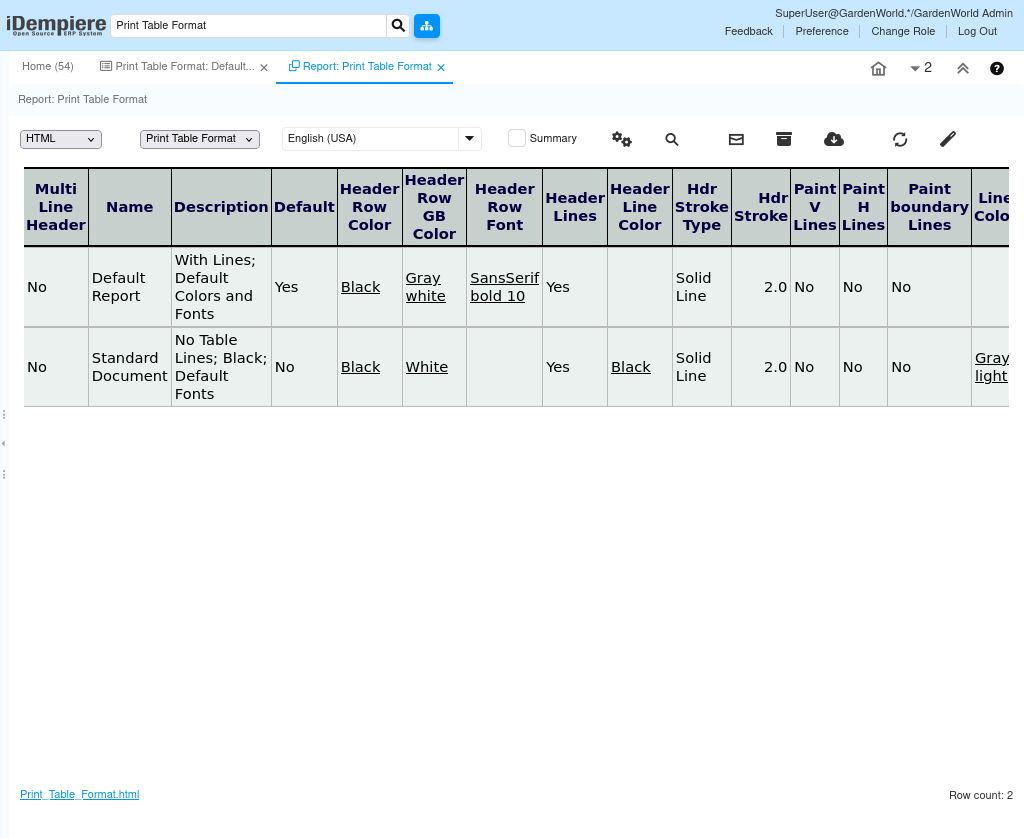1024x838 pixels.
Task: Click the Paint boundary Lines column header
Action: (x=929, y=207)
